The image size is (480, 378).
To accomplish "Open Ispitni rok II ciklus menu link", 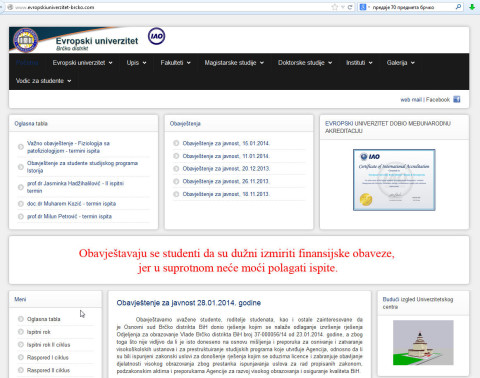I will (48, 345).
